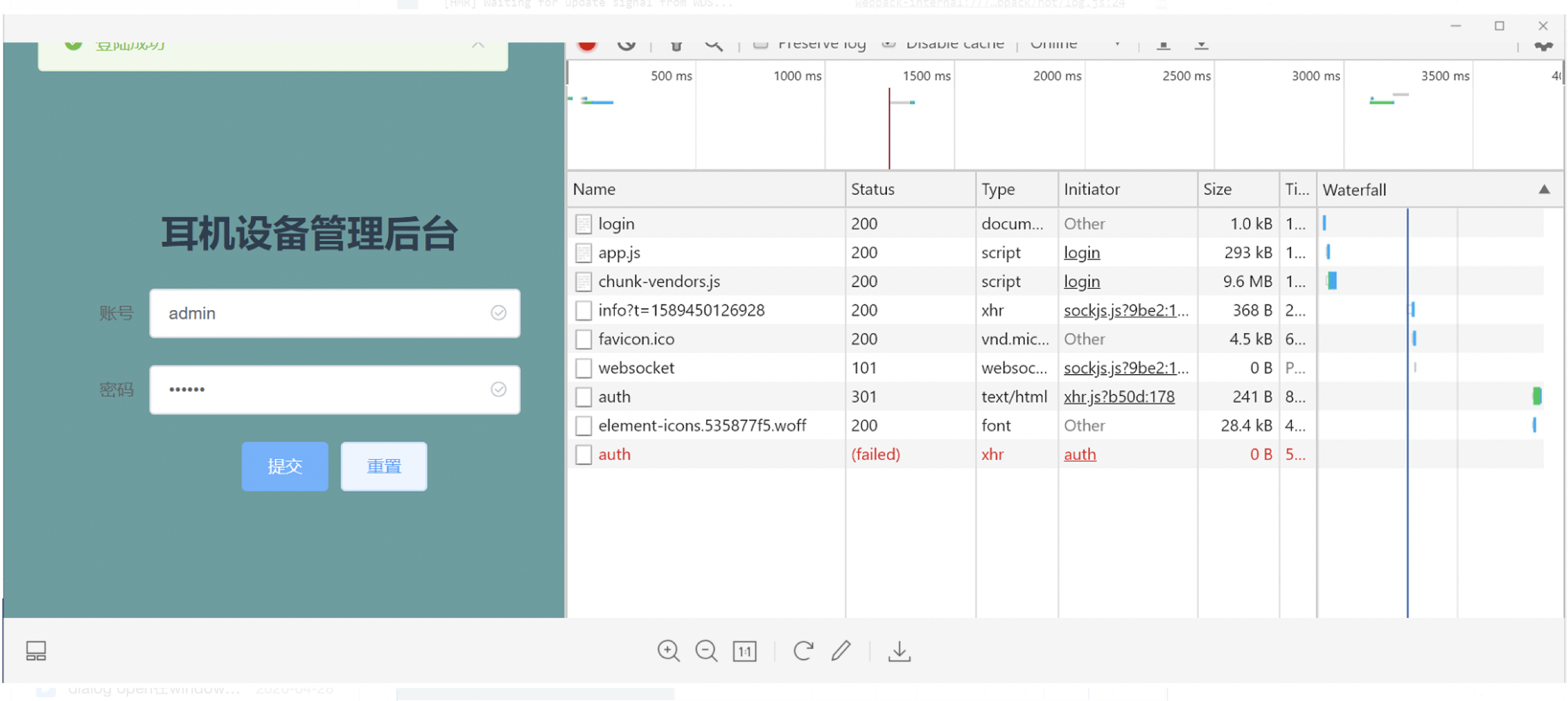Click the chunk-vendors.js blue waterfall bar
The width and height of the screenshot is (1568, 701).
pyautogui.click(x=1331, y=280)
